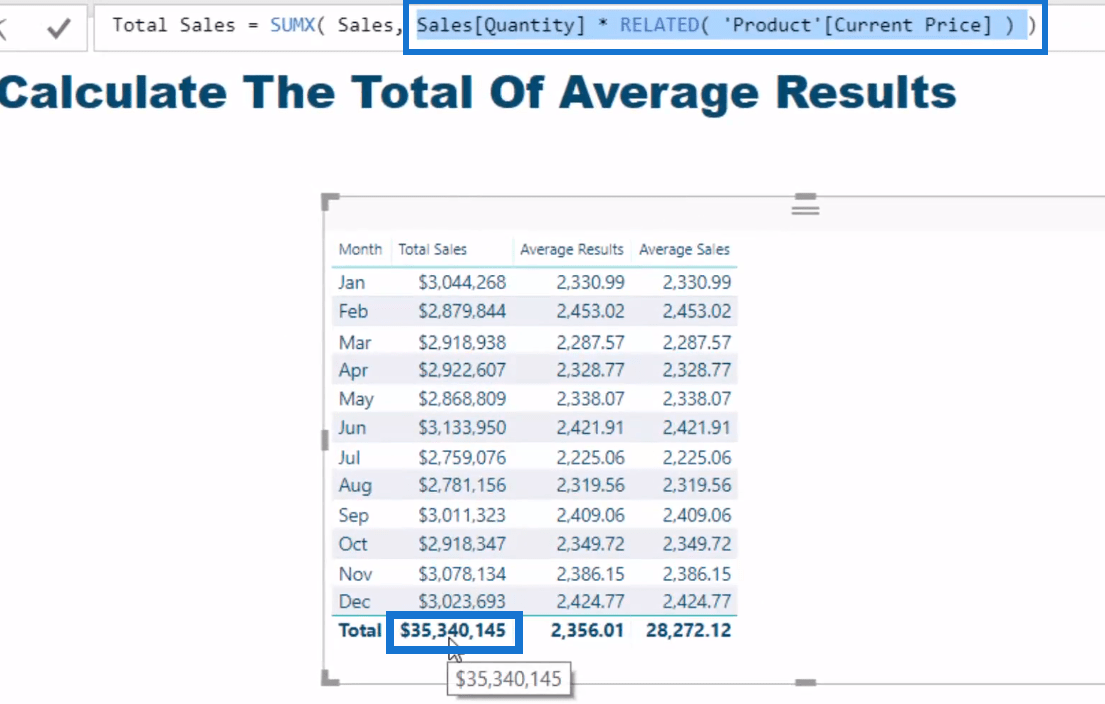Sort by the Average Results column header
This screenshot has height=704, width=1105.
572,249
